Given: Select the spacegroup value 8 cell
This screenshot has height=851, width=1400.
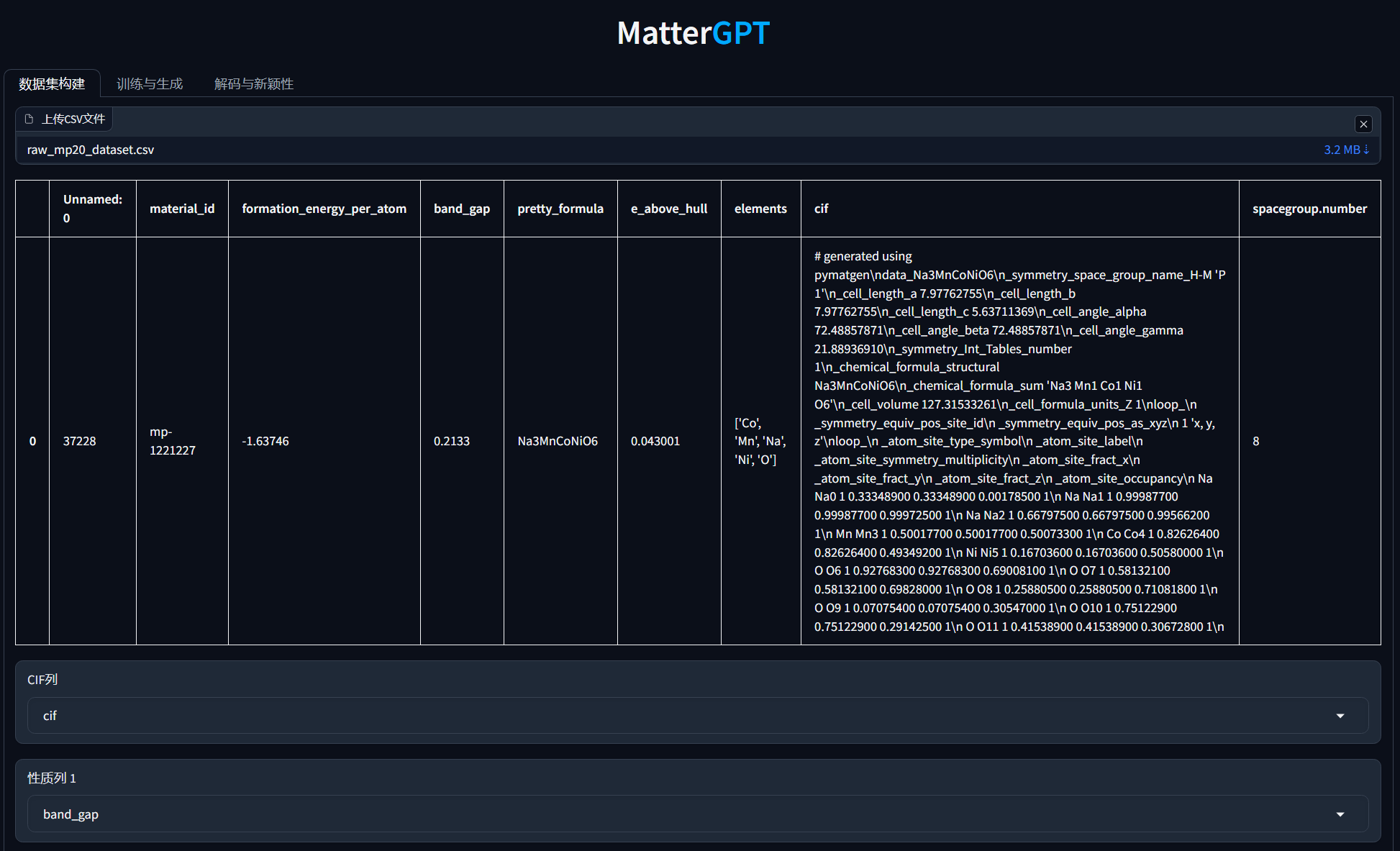Looking at the screenshot, I should click(x=1309, y=441).
